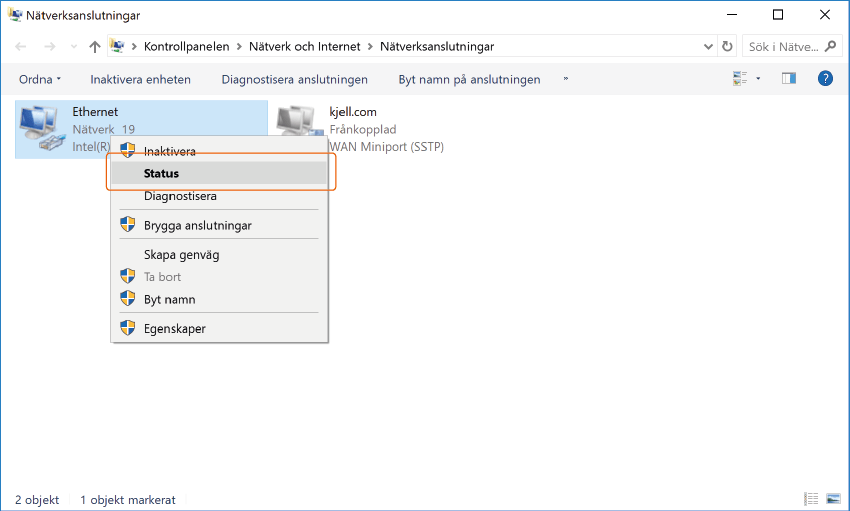Click the address bar location icon
The image size is (850, 511).
coord(117,46)
